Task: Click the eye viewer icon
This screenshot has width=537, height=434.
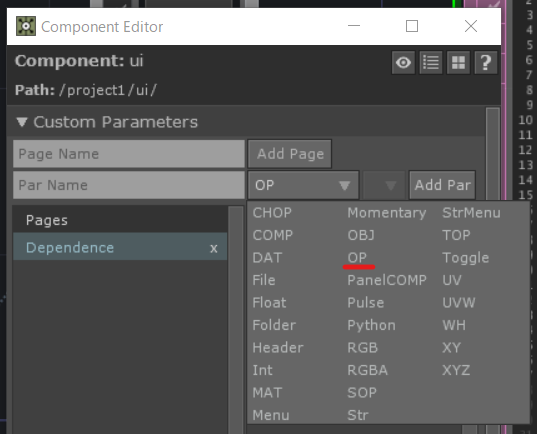Action: pyautogui.click(x=403, y=63)
